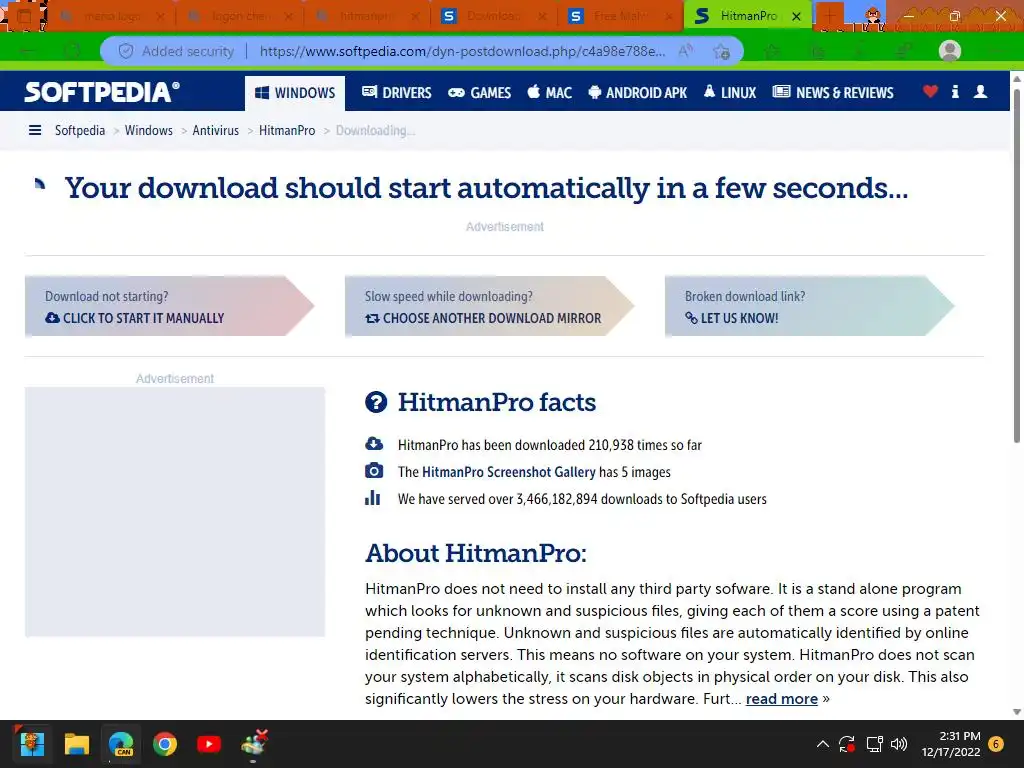Click the left sidebar advertisement box
Screen dimensions: 1024x768
[175, 511]
